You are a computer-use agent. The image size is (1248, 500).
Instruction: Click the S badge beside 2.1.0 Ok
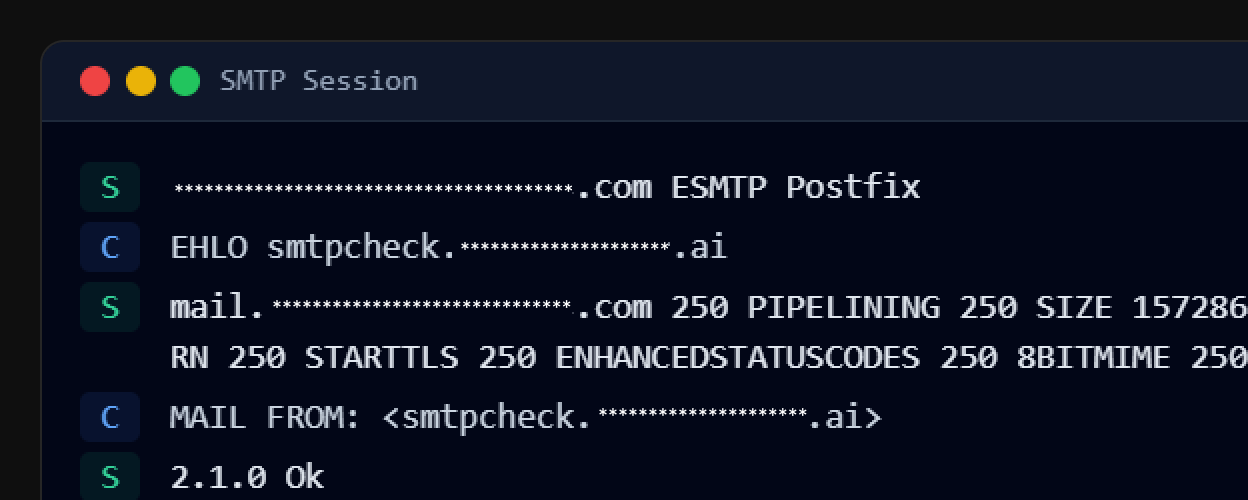(x=110, y=477)
